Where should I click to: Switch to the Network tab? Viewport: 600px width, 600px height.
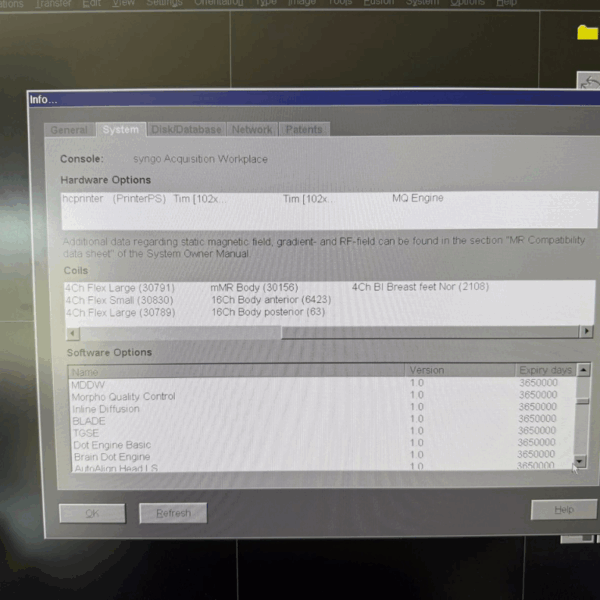point(252,129)
